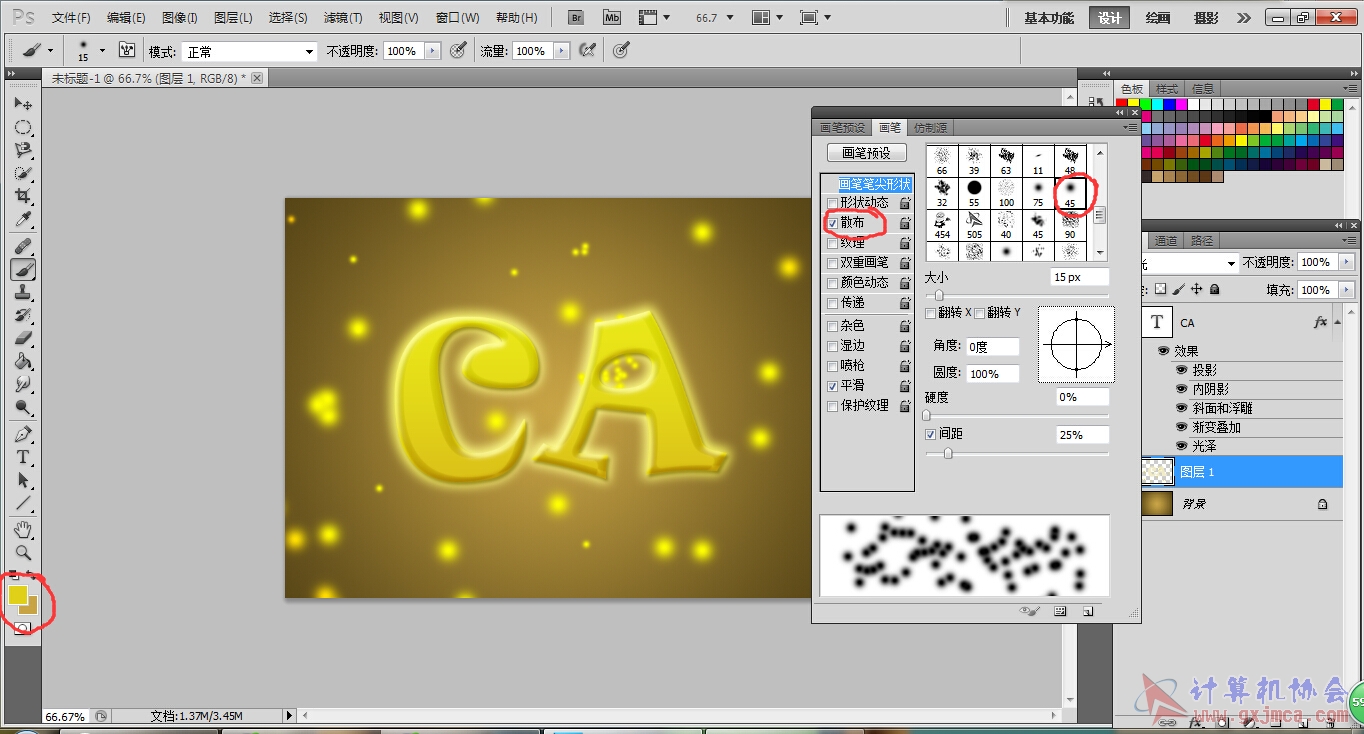Viewport: 1364px width, 734px height.
Task: Open the 模式 blend mode dropdown
Action: 309,51
